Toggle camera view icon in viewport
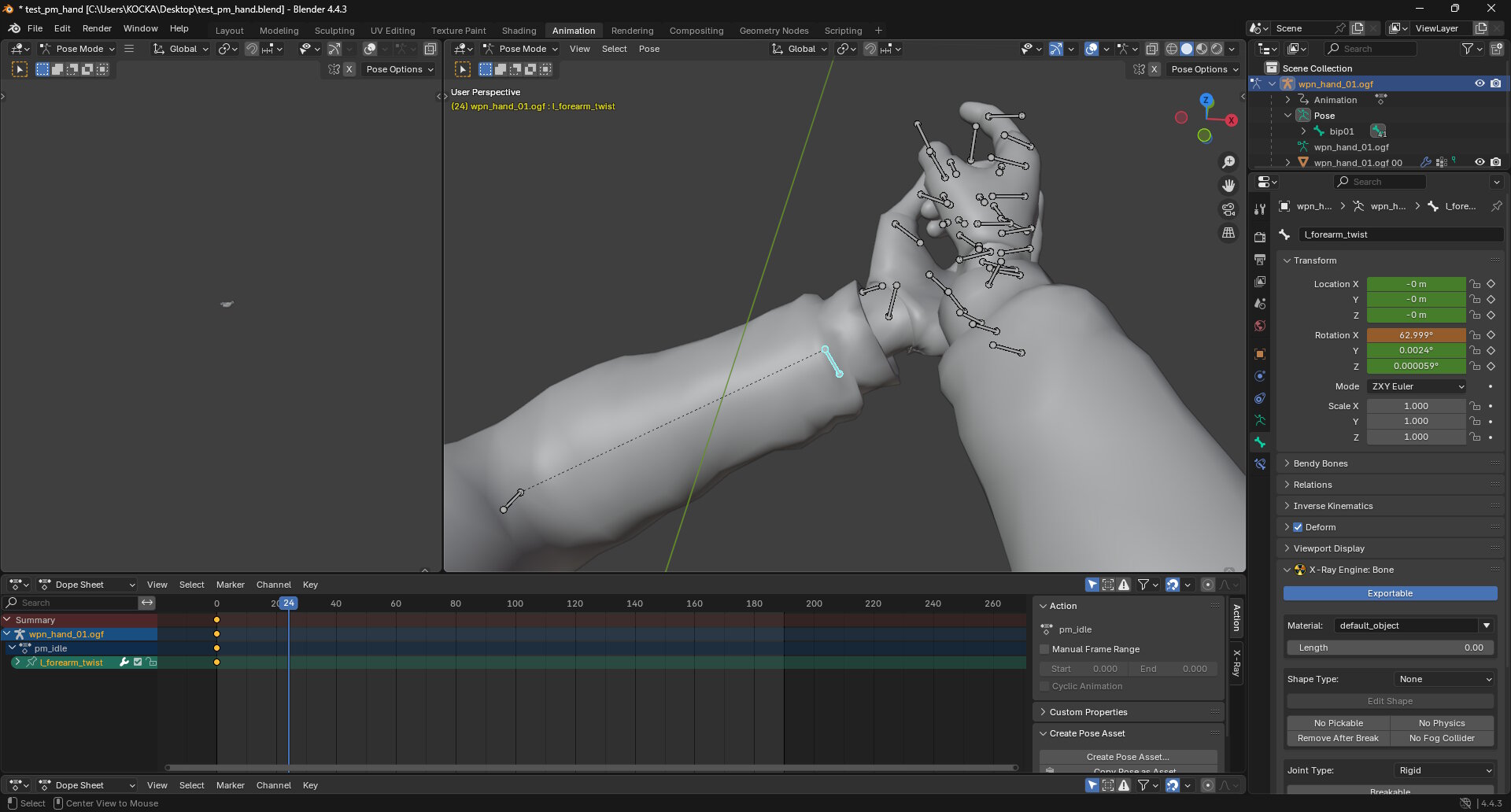Image resolution: width=1511 pixels, height=812 pixels. [x=1228, y=209]
